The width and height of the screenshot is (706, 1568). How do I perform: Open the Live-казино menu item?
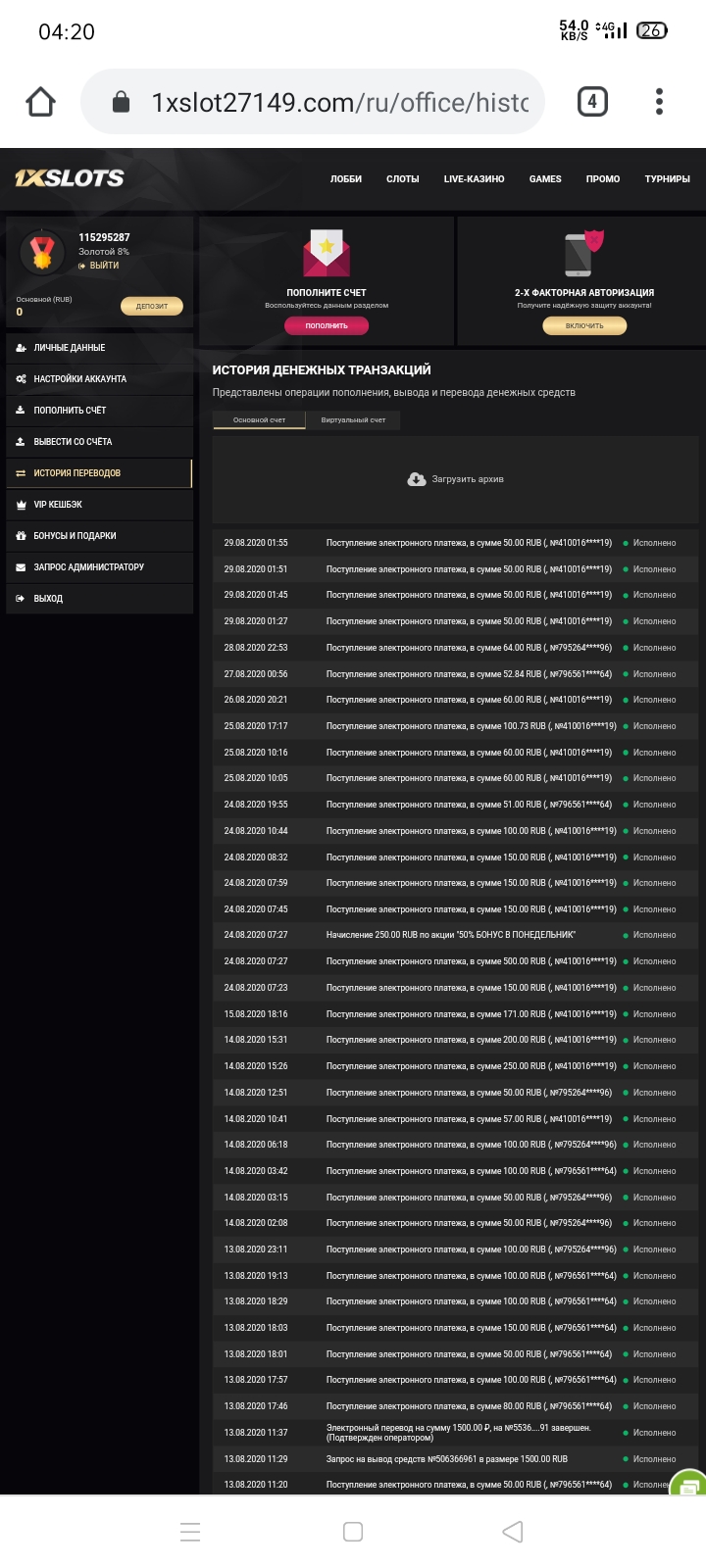[x=474, y=179]
